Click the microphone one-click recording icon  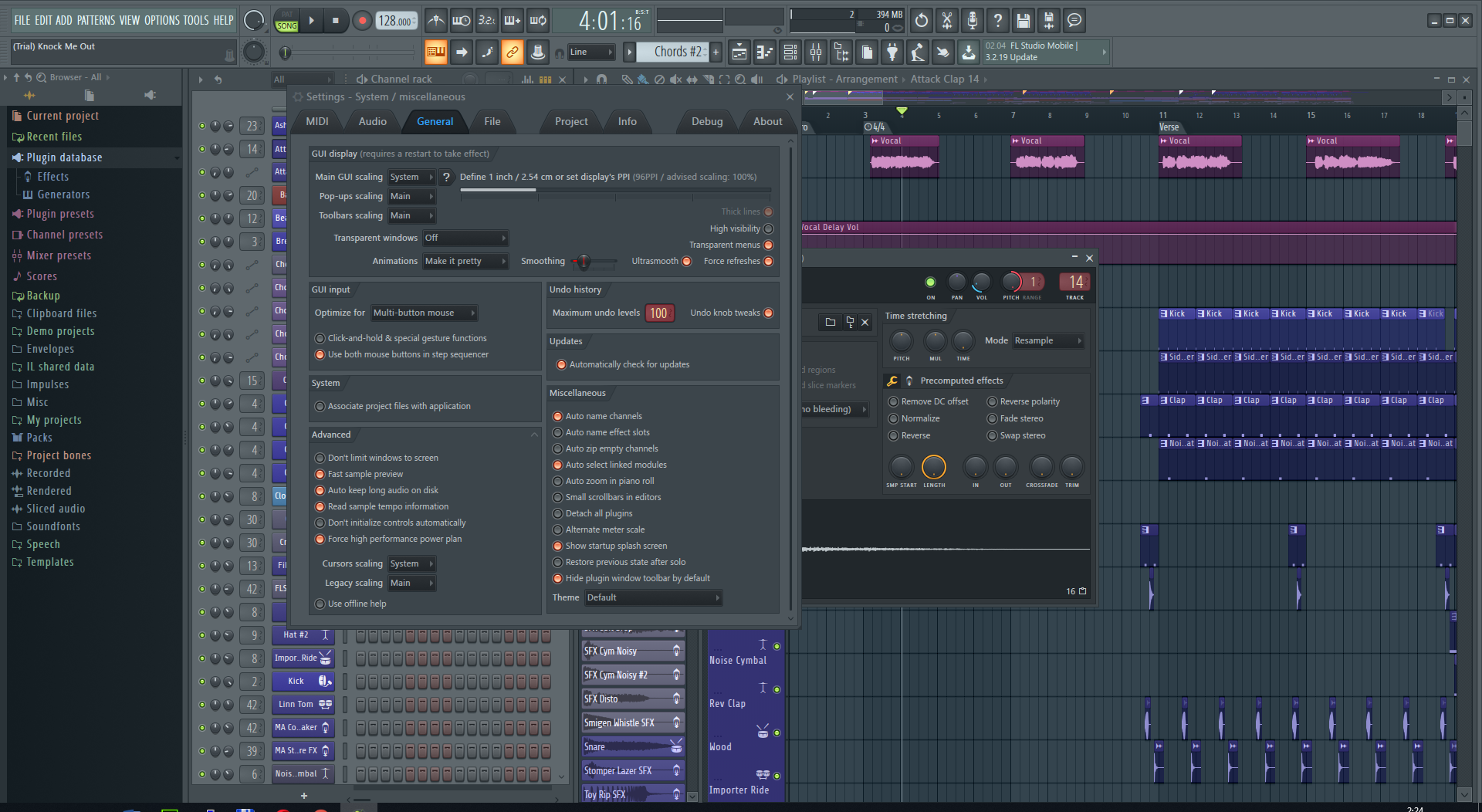972,21
